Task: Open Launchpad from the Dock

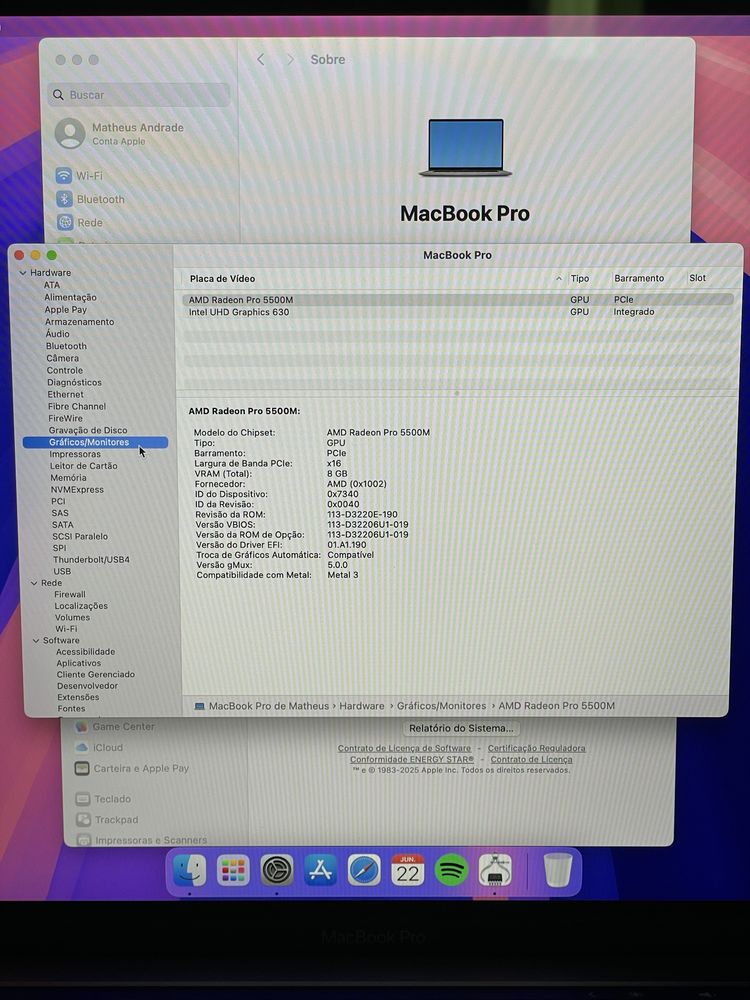Action: [x=233, y=870]
